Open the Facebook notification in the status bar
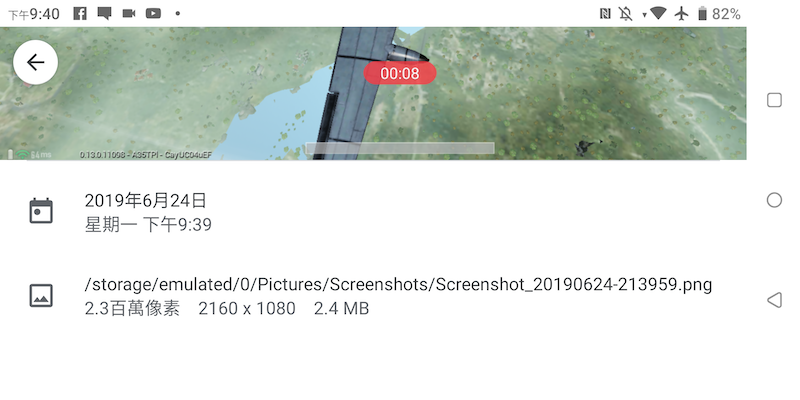800x400 pixels. [x=80, y=13]
